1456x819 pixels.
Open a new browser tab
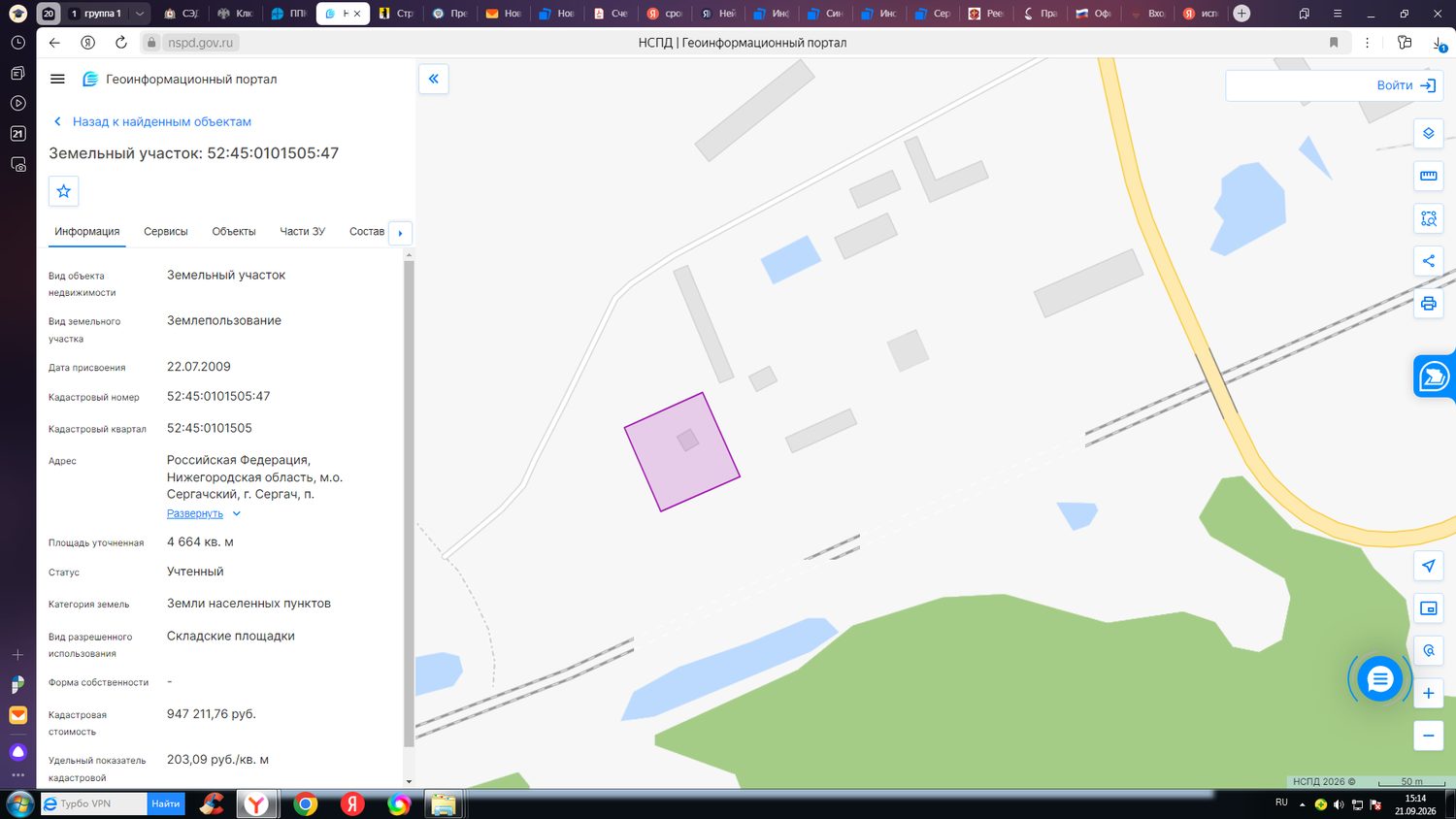click(1241, 14)
